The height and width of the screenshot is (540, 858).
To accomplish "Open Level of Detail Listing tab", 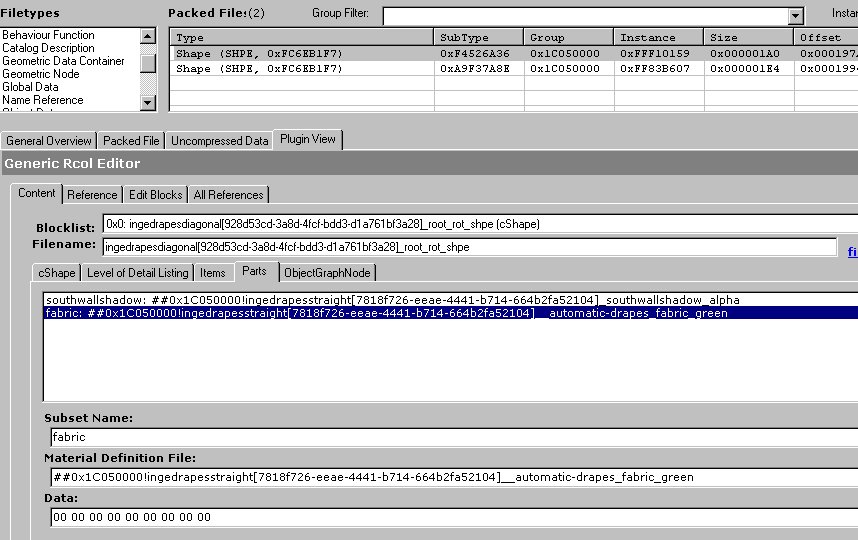I will click(137, 273).
